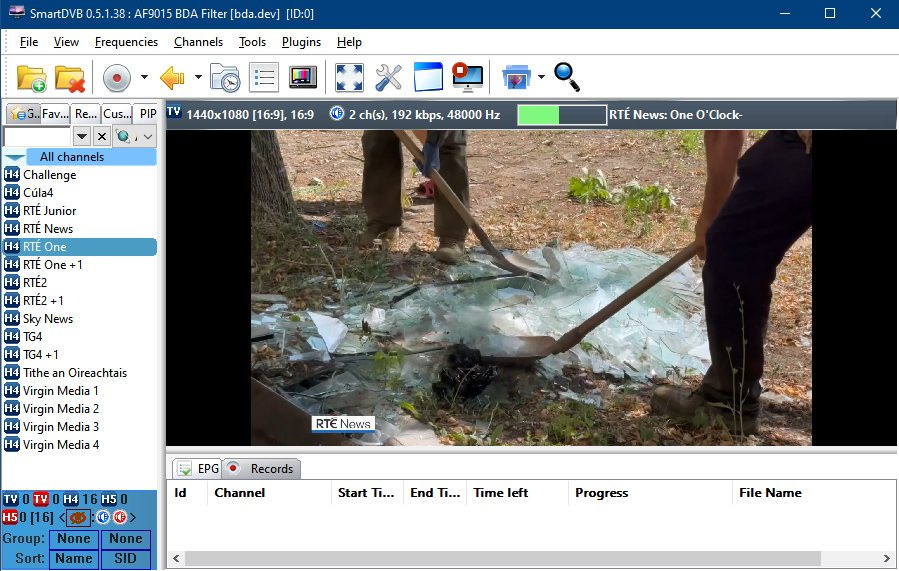Click the monitor with red stop icon

tap(467, 77)
